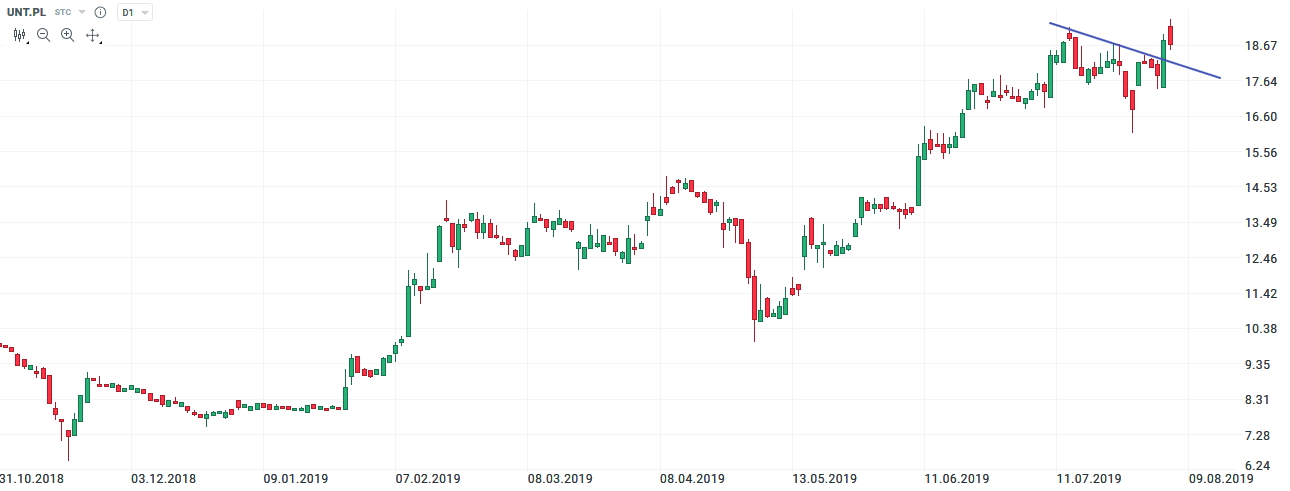The height and width of the screenshot is (491, 1290).
Task: Click the 6.24 price axis label
Action: pyautogui.click(x=1251, y=466)
